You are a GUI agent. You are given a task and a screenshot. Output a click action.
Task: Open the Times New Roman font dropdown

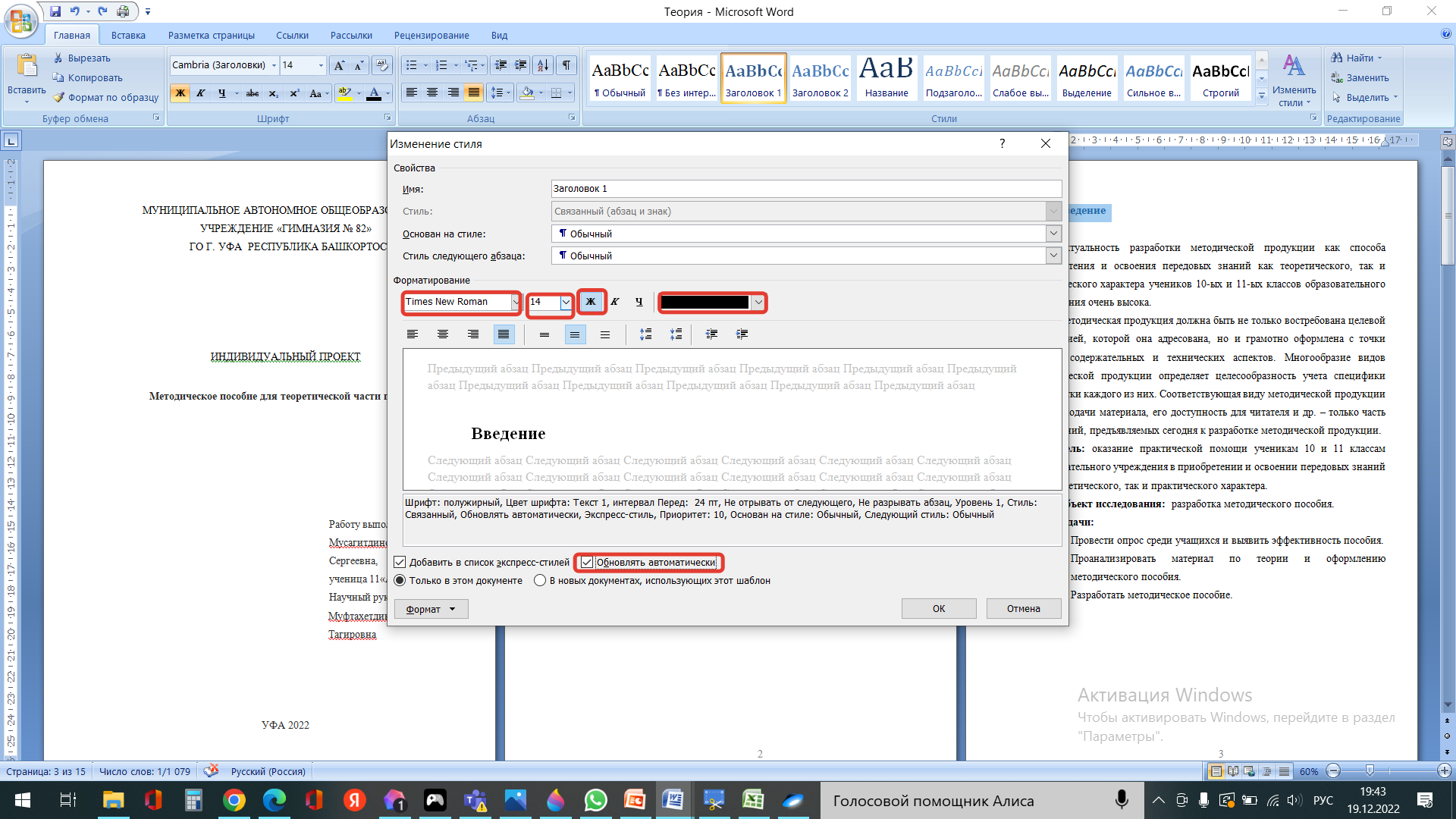click(516, 302)
